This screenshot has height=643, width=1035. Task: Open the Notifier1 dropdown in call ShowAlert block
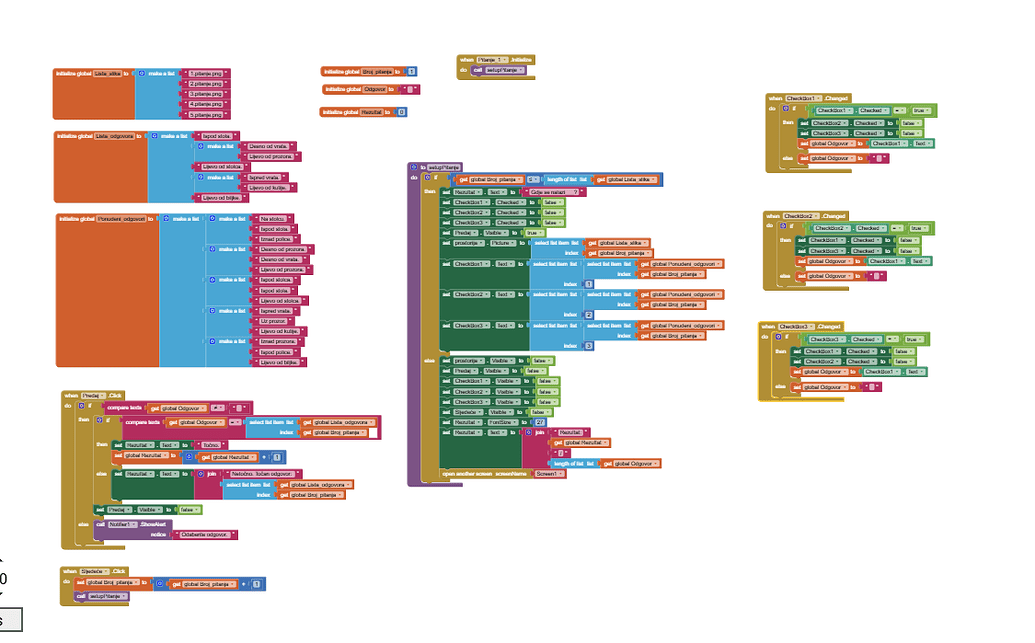[x=122, y=524]
